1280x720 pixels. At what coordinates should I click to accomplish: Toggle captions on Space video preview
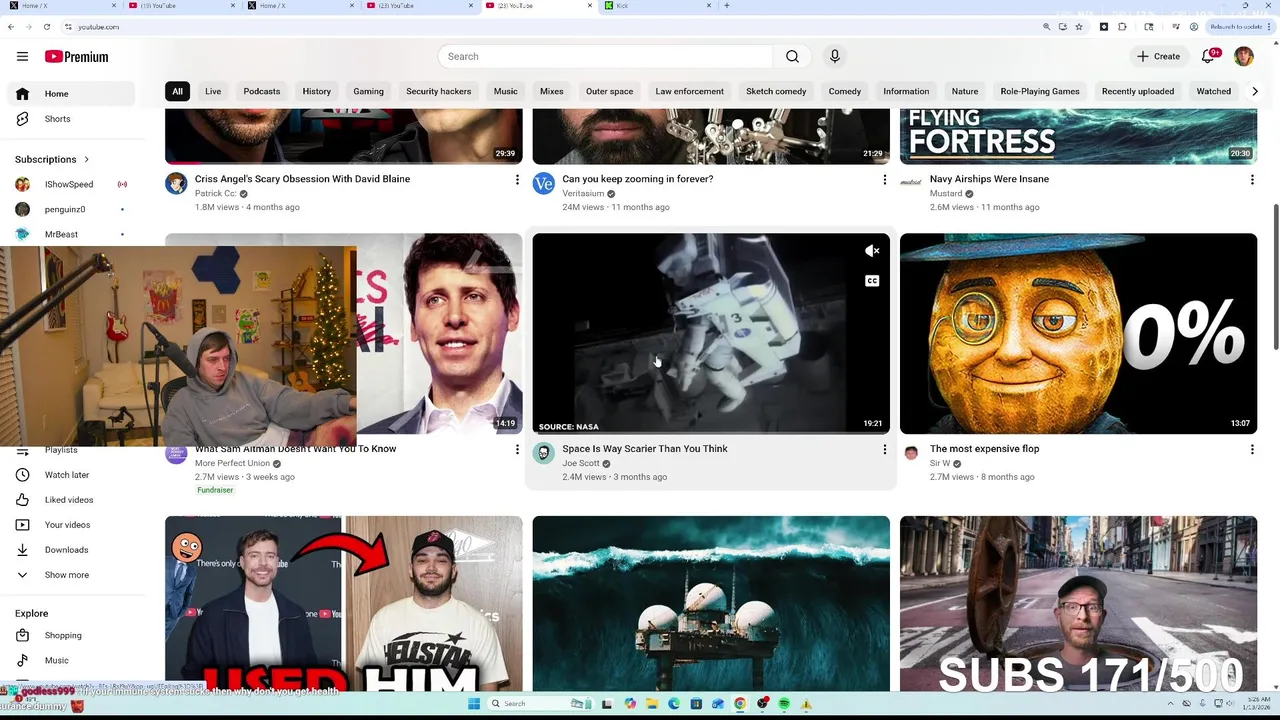[x=872, y=281]
